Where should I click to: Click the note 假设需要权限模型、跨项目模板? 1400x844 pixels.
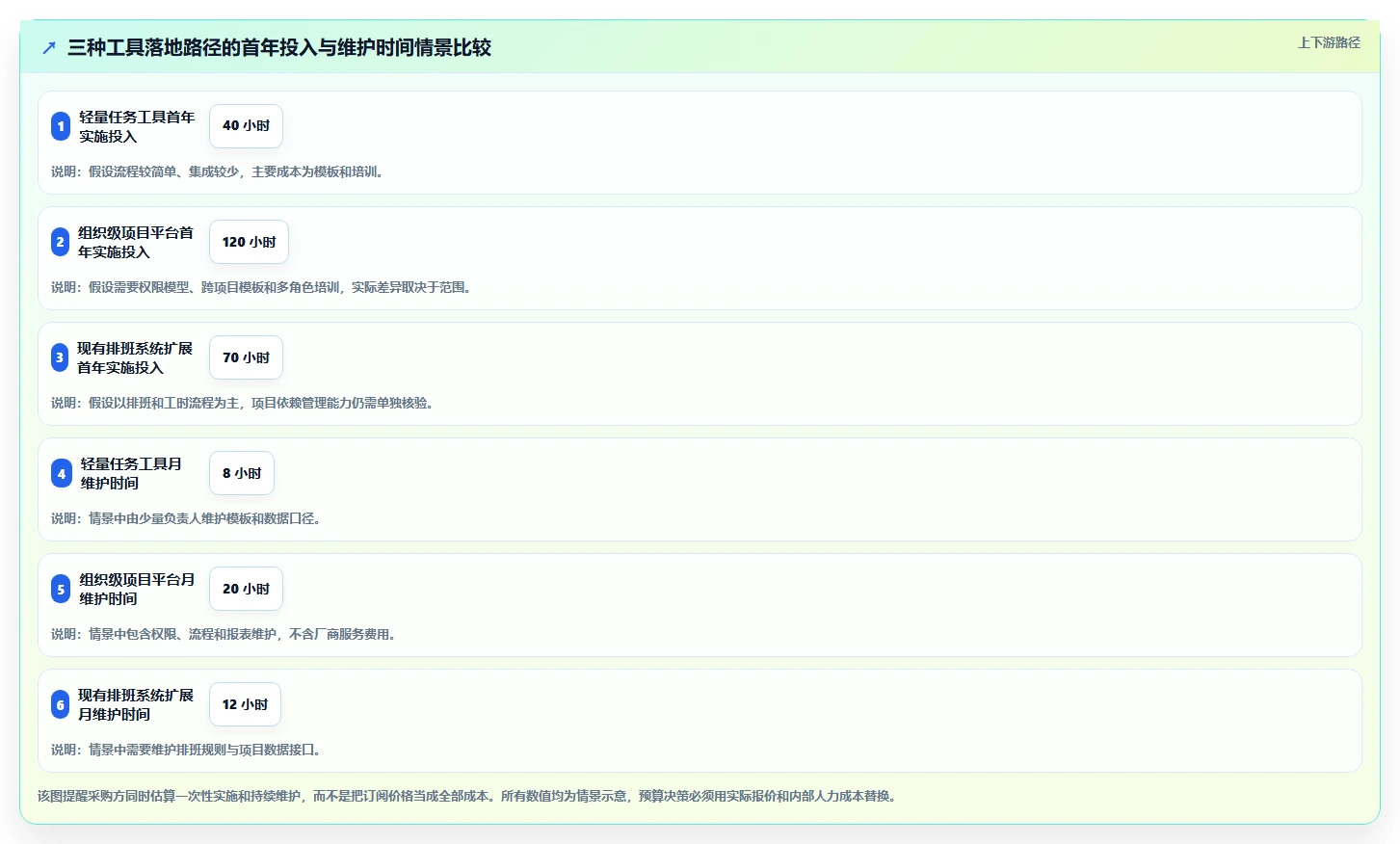[263, 287]
